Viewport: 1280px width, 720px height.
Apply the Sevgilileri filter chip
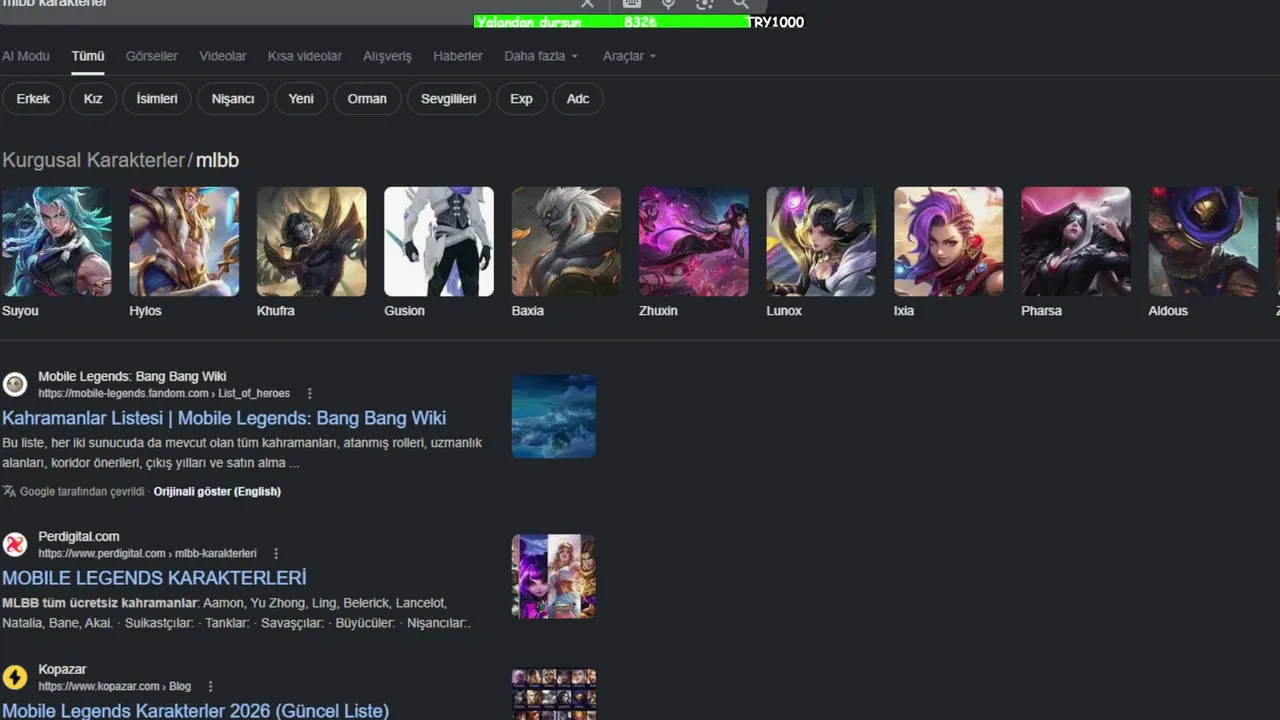pos(448,99)
